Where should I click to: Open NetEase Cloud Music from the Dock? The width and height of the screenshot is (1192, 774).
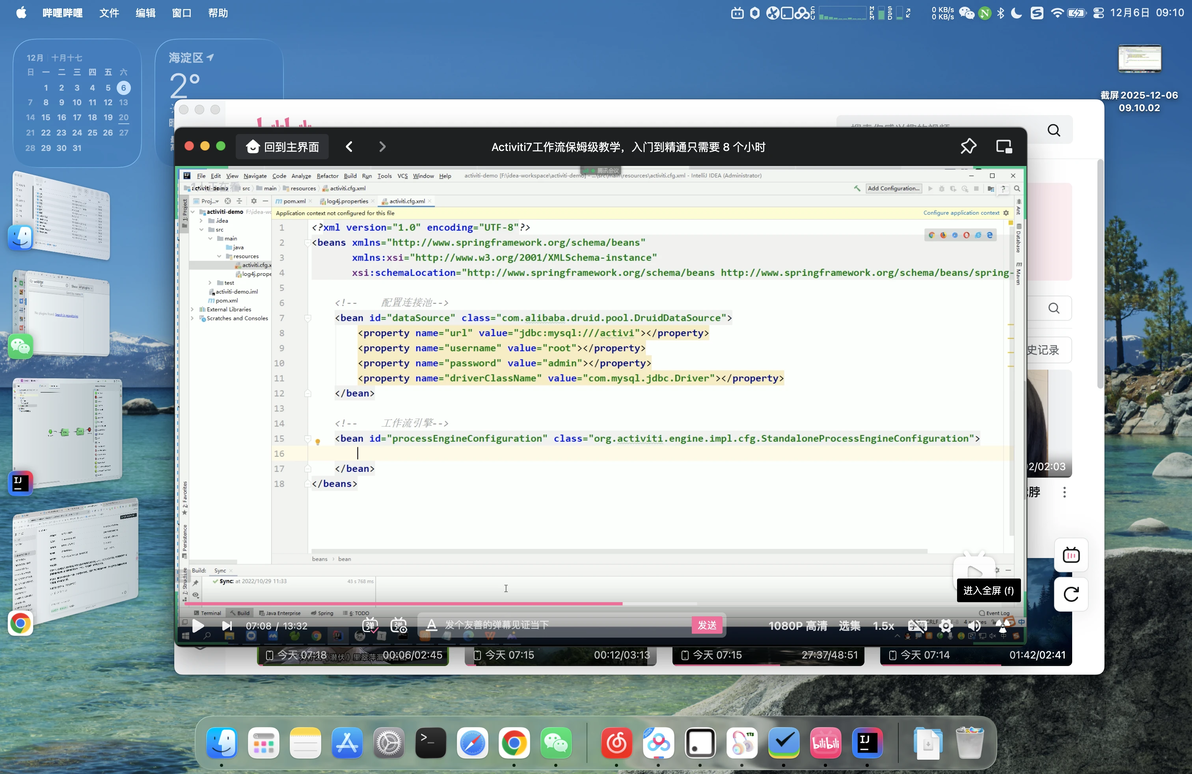[x=617, y=743]
